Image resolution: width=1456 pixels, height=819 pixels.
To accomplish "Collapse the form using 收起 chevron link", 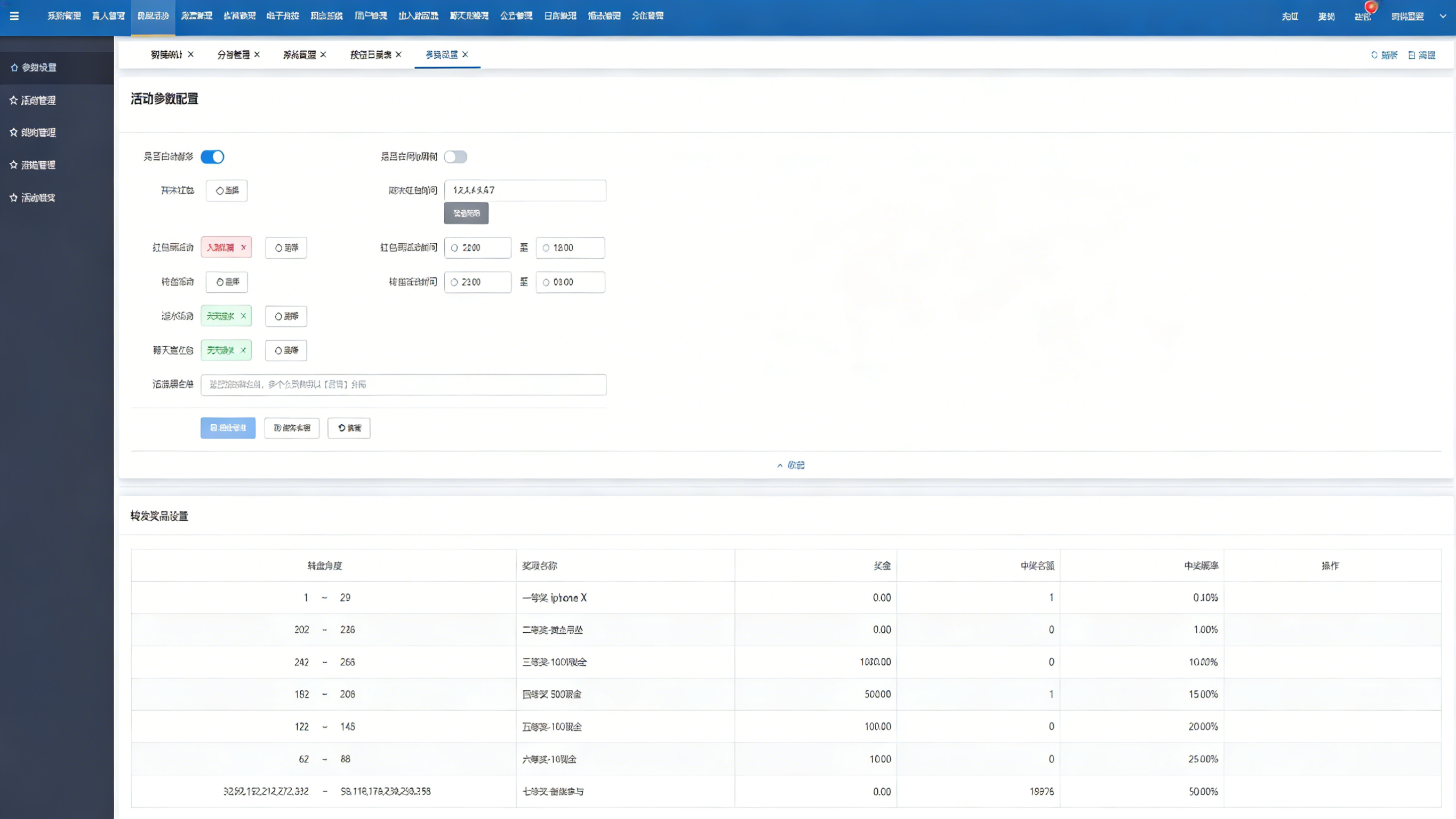I will pyautogui.click(x=791, y=465).
